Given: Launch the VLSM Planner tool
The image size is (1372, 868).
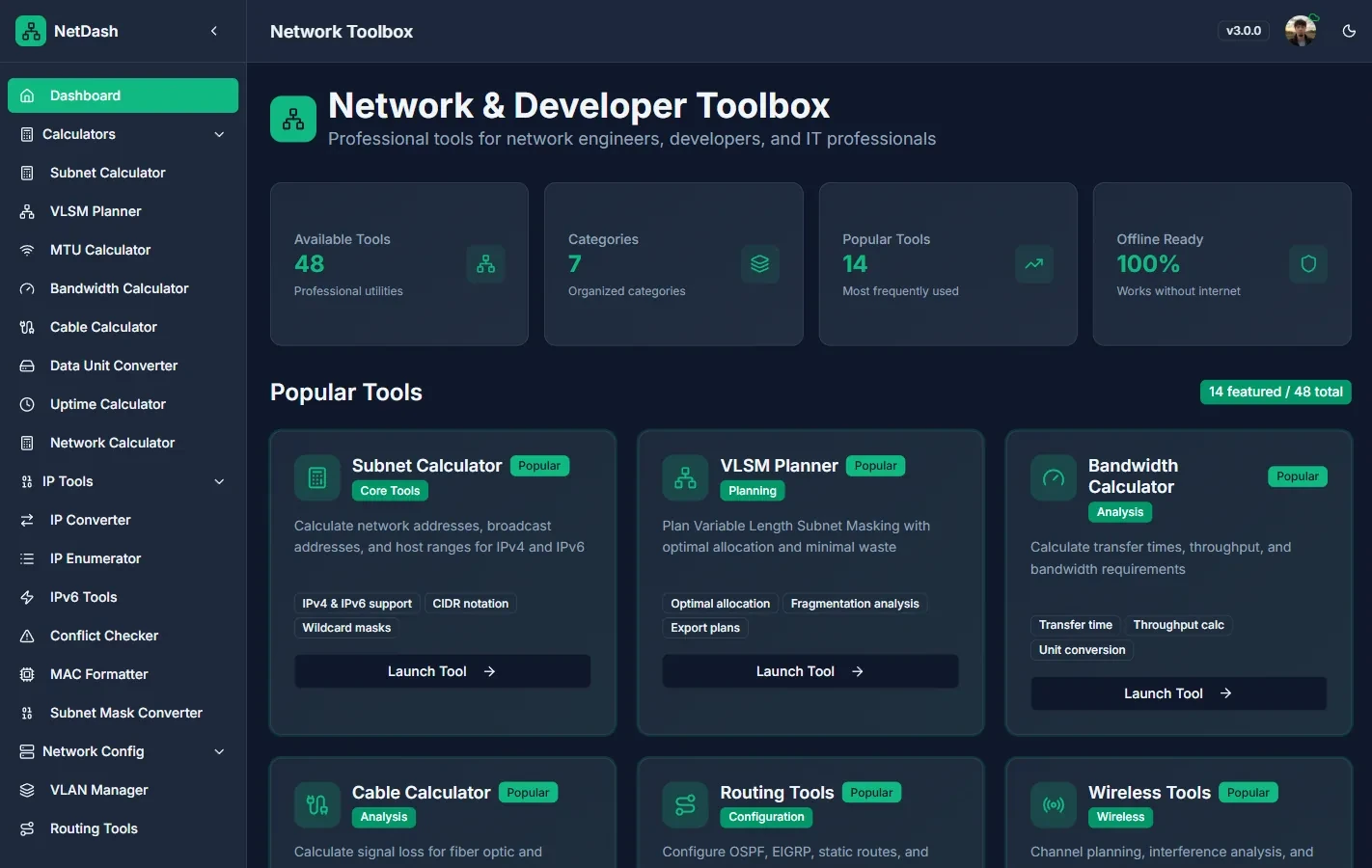Looking at the screenshot, I should pyautogui.click(x=810, y=671).
